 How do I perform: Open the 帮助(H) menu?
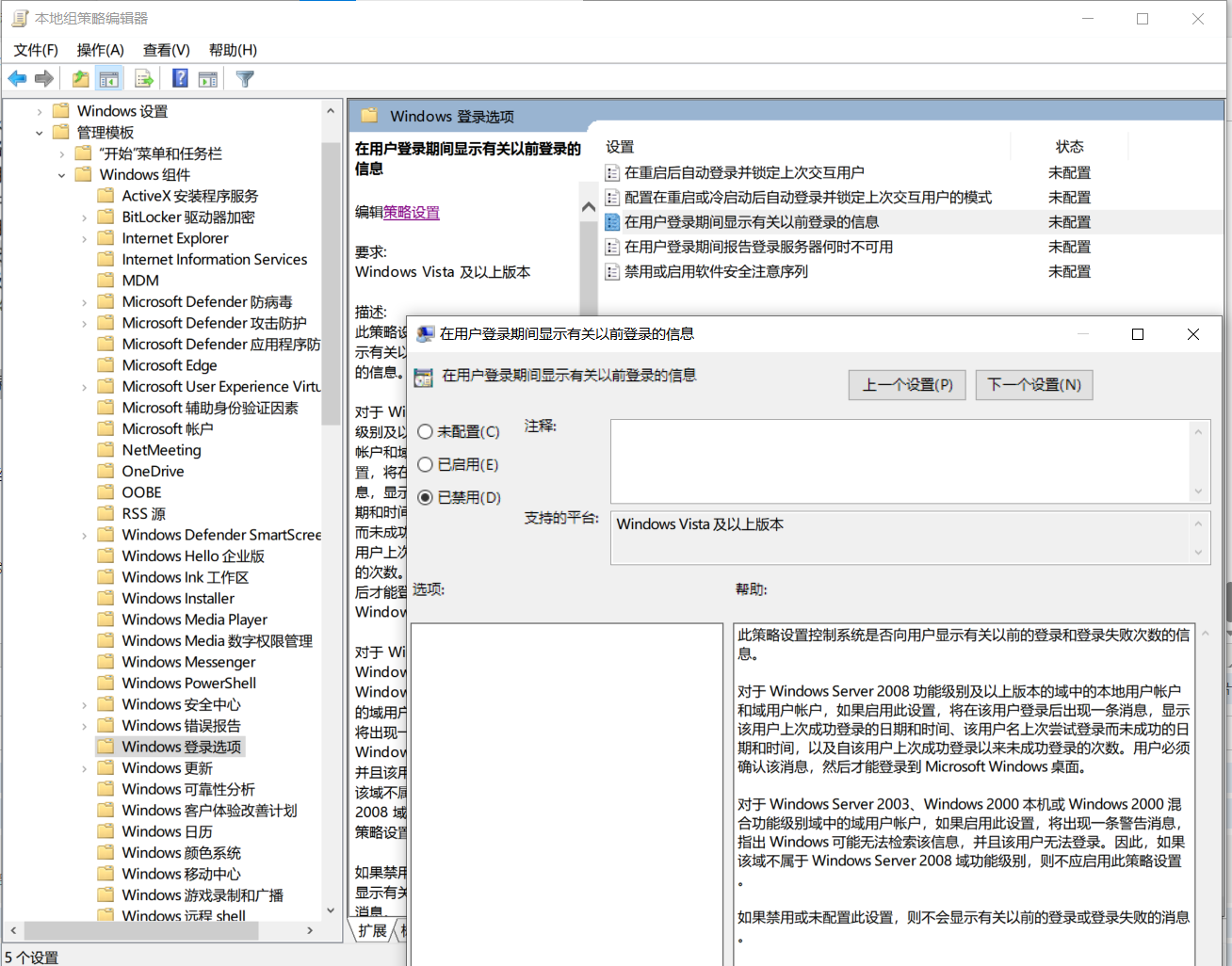[233, 50]
